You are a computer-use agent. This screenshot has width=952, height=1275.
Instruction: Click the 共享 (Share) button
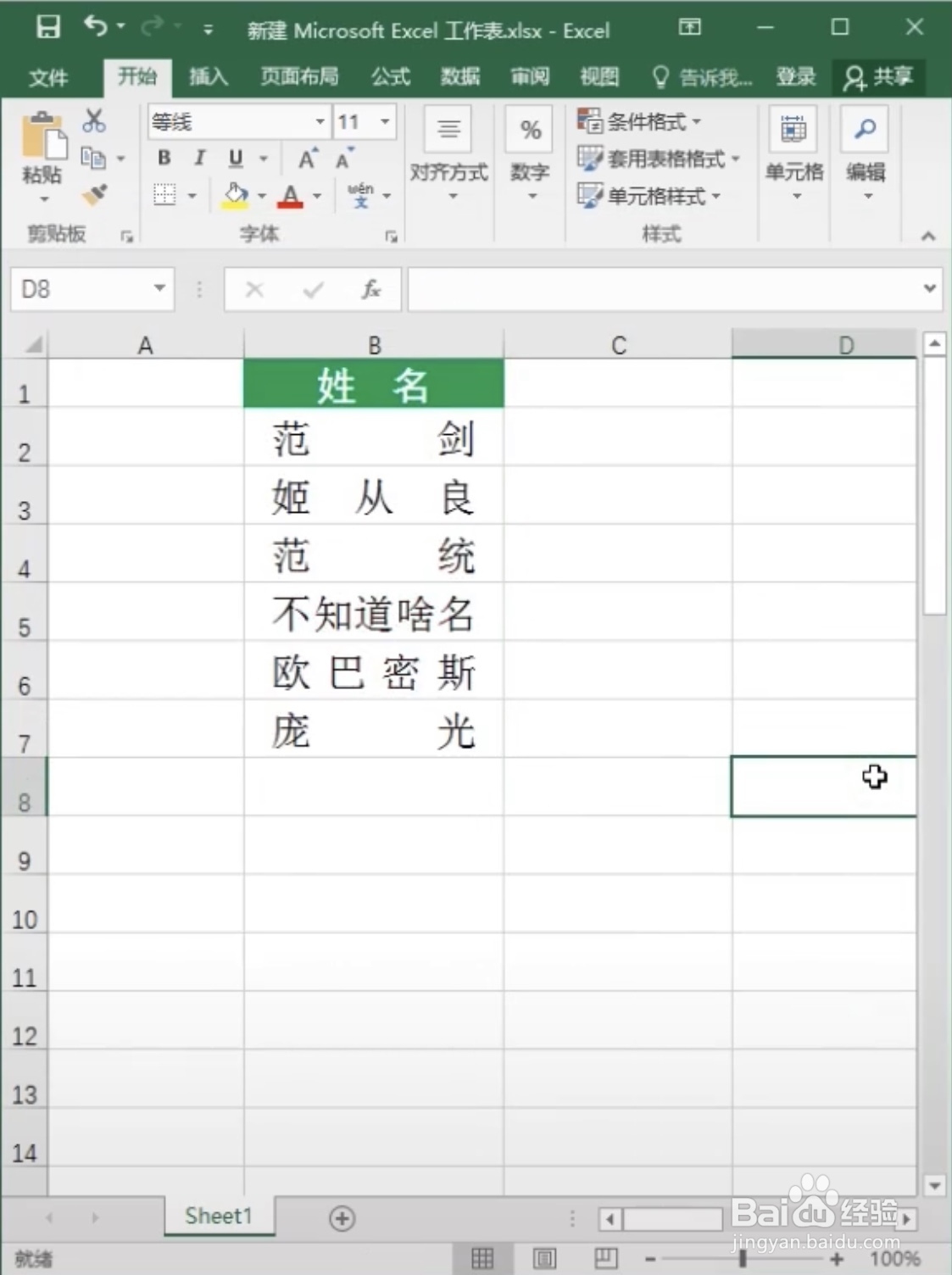tap(879, 77)
